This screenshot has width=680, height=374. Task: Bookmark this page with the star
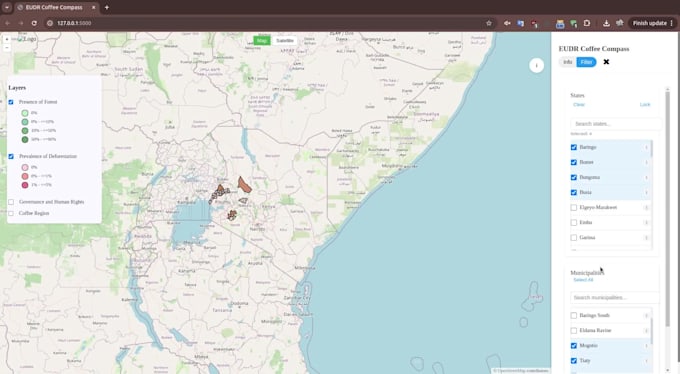tap(489, 23)
